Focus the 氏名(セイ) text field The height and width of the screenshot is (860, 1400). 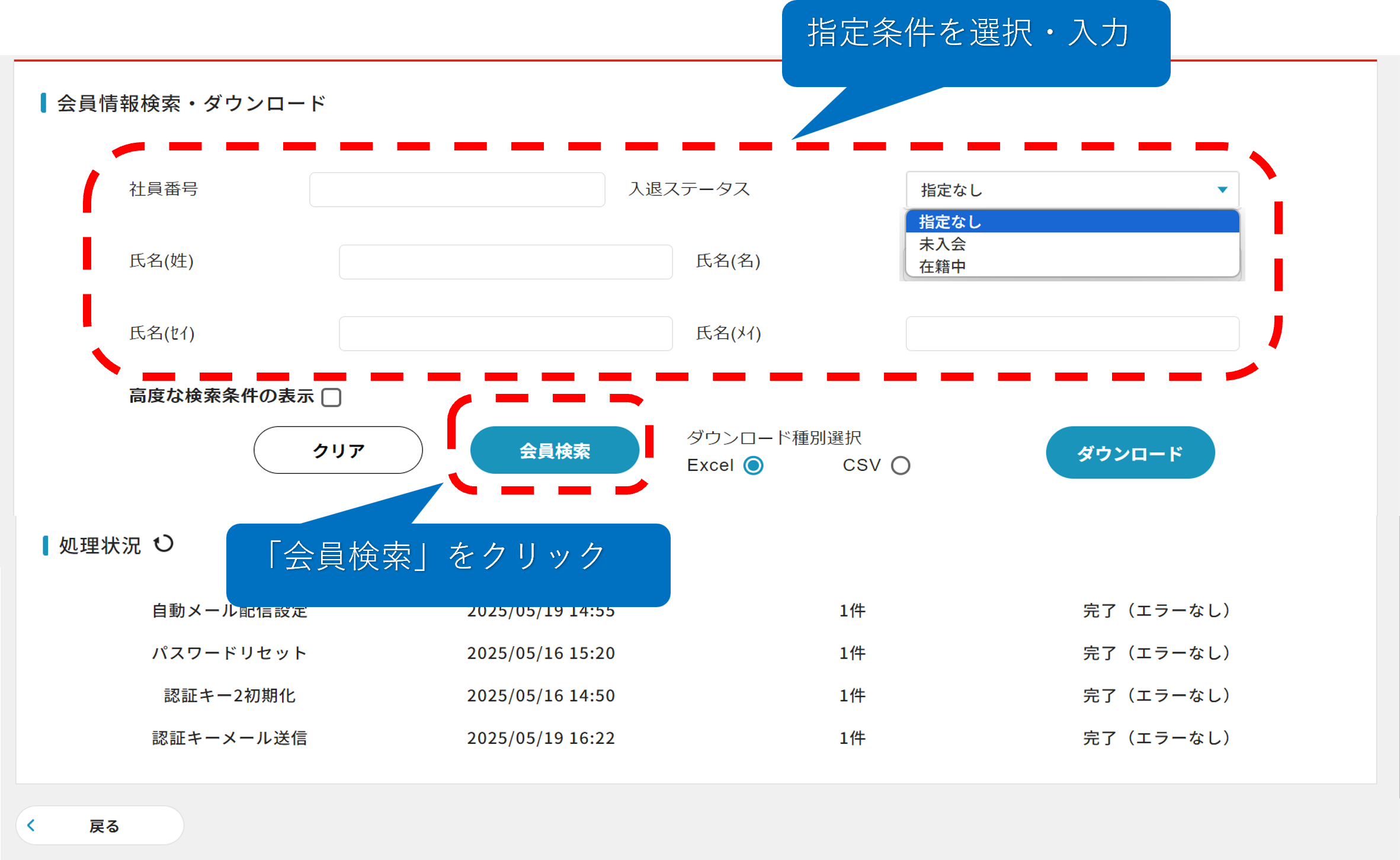505,333
